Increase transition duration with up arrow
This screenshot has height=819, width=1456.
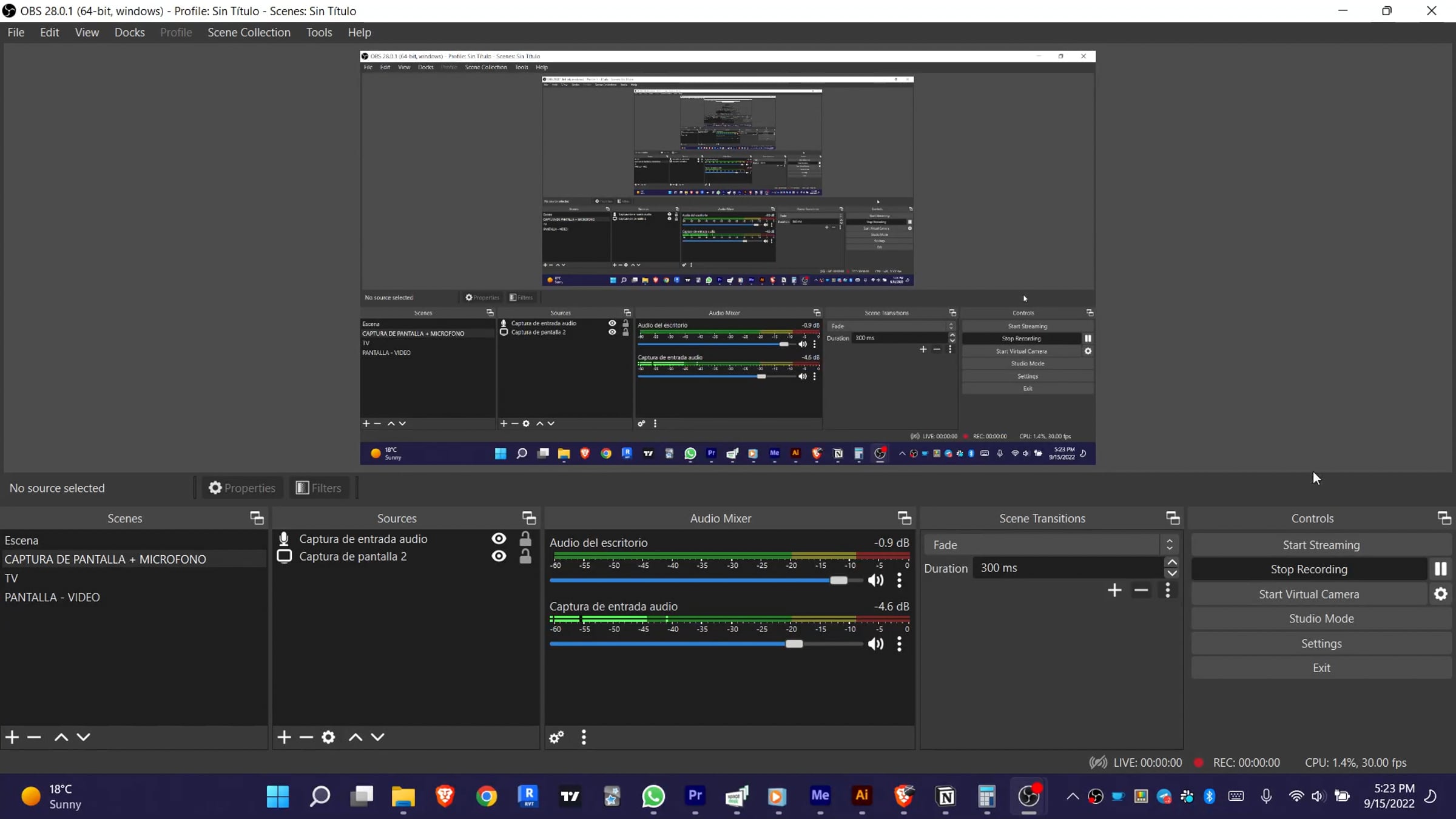click(1172, 562)
